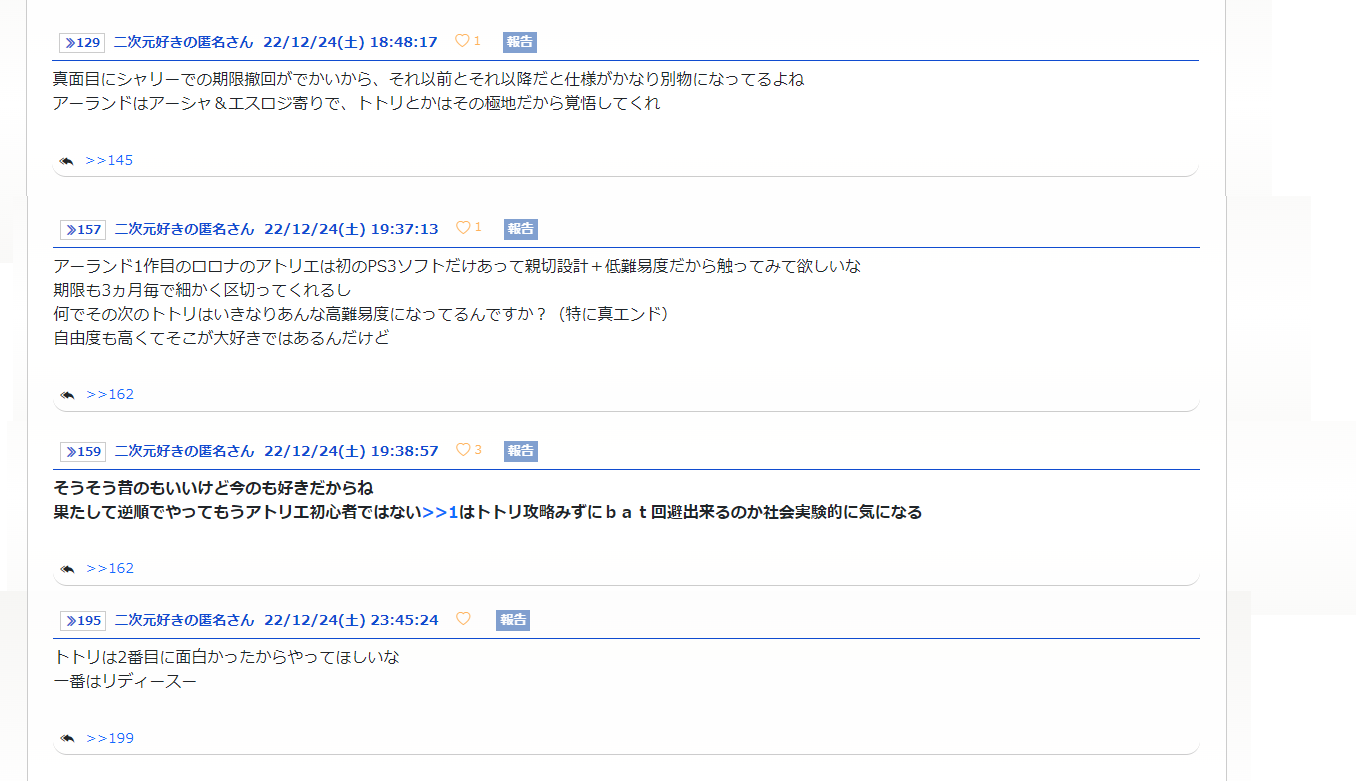Click timestamp 22/12/24(土) 19:38:57
Viewport: 1356px width, 781px height.
351,451
